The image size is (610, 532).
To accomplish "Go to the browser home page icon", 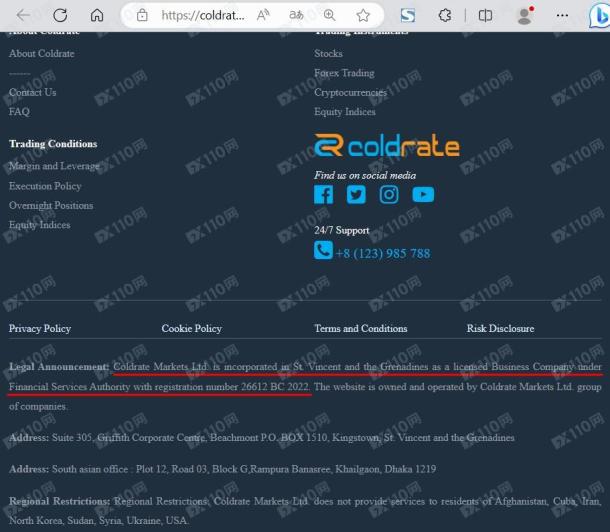I will tap(97, 16).
